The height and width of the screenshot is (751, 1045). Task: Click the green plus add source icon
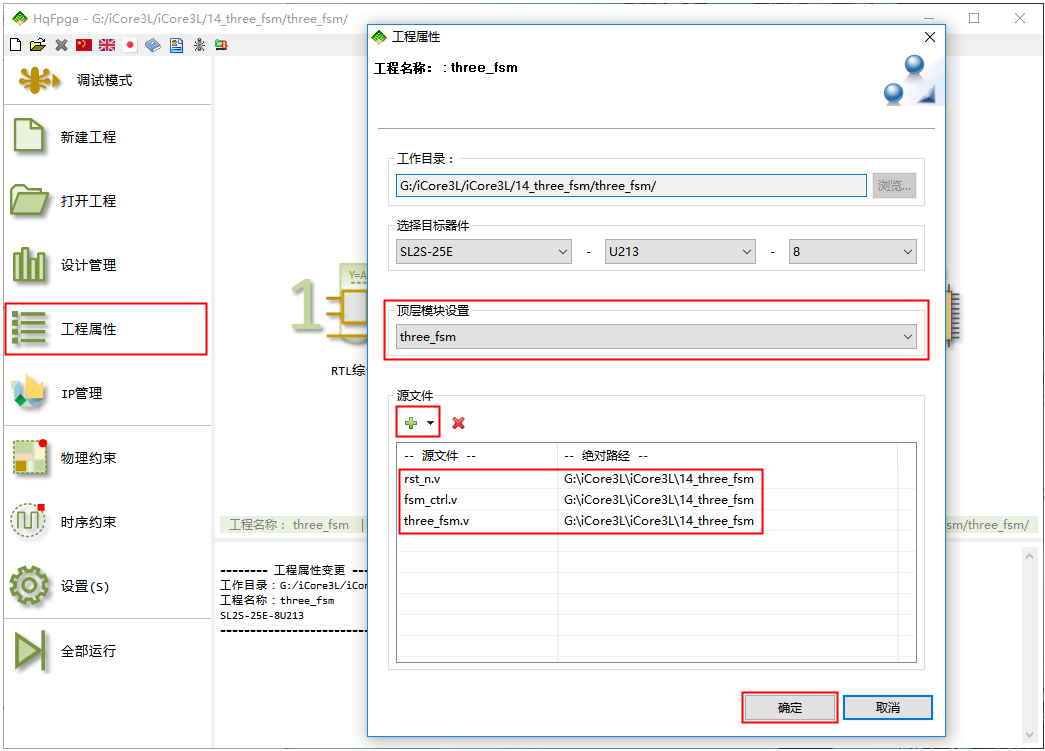(x=411, y=423)
